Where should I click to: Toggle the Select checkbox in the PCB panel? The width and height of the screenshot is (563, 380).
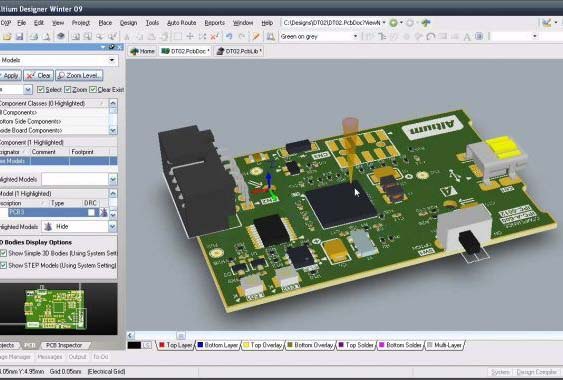pyautogui.click(x=41, y=89)
